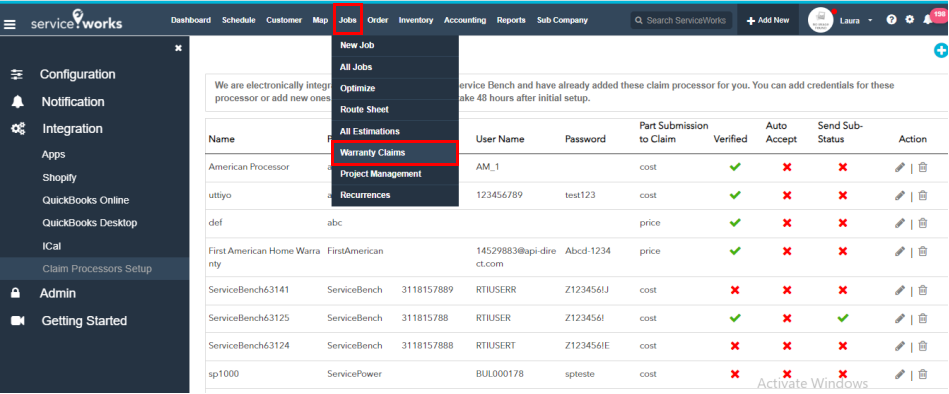Open the notifications bell with the 198 badge
The image size is (949, 394).
pos(928,19)
